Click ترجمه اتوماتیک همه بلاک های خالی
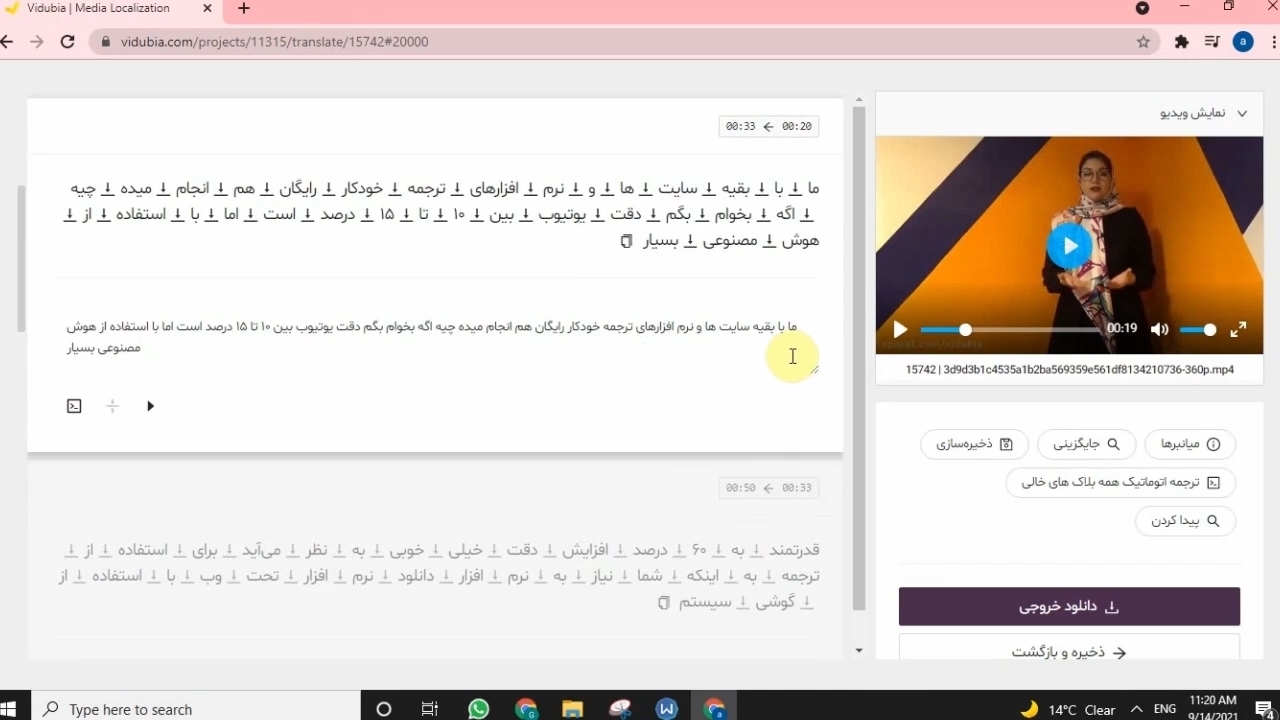The image size is (1280, 720). pos(1120,482)
